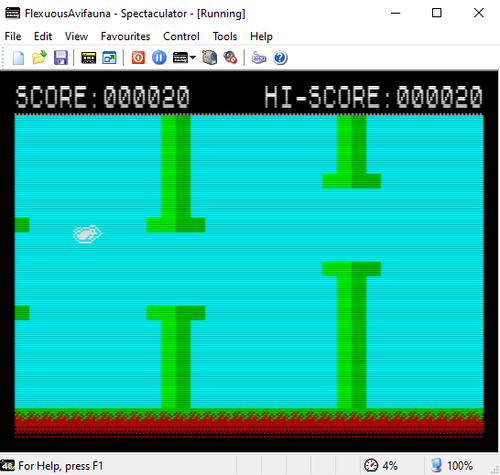Expand the model selection dropdown arrow
The height and width of the screenshot is (475, 500).
point(193,58)
